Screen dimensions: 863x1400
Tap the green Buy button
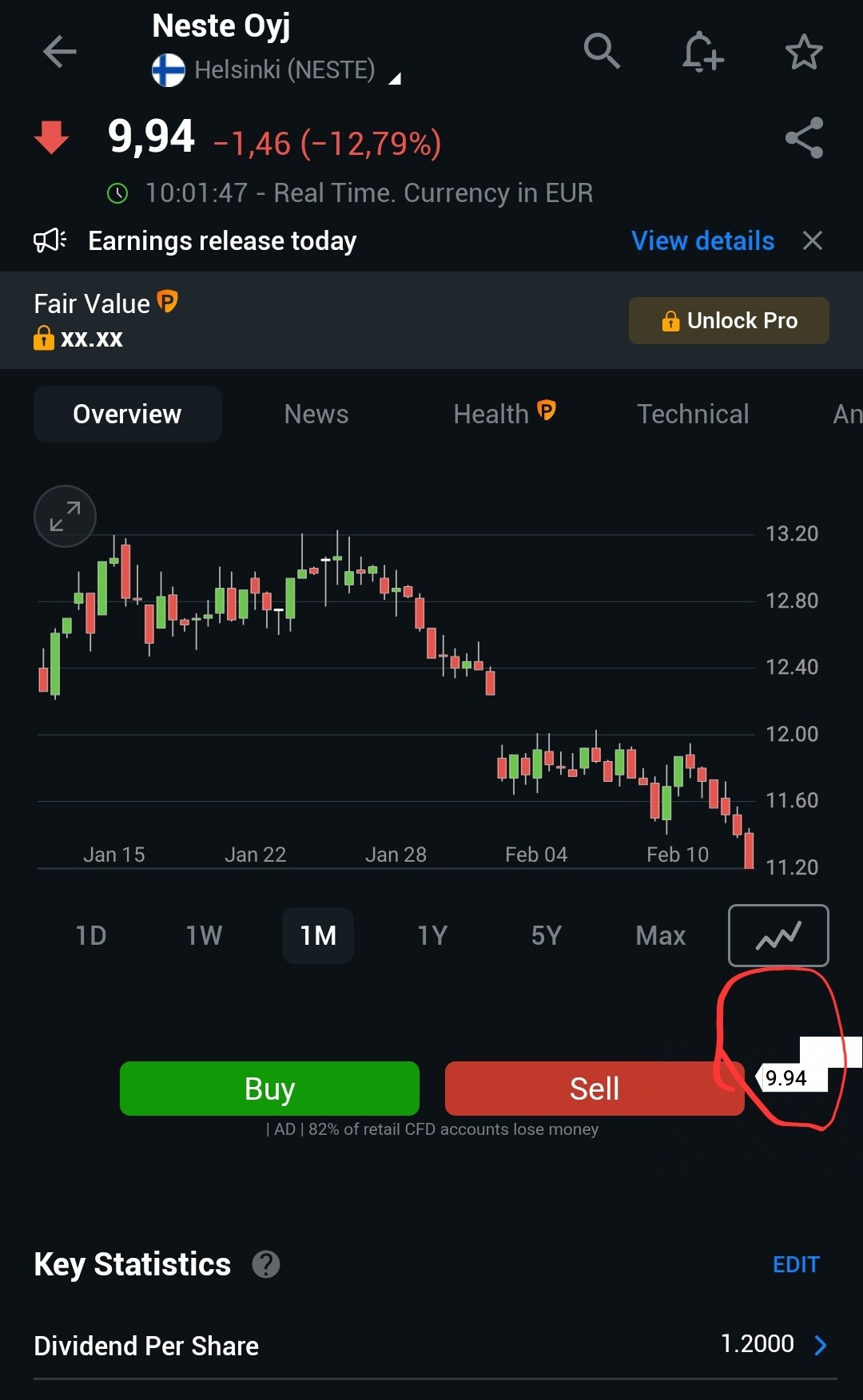point(269,1089)
